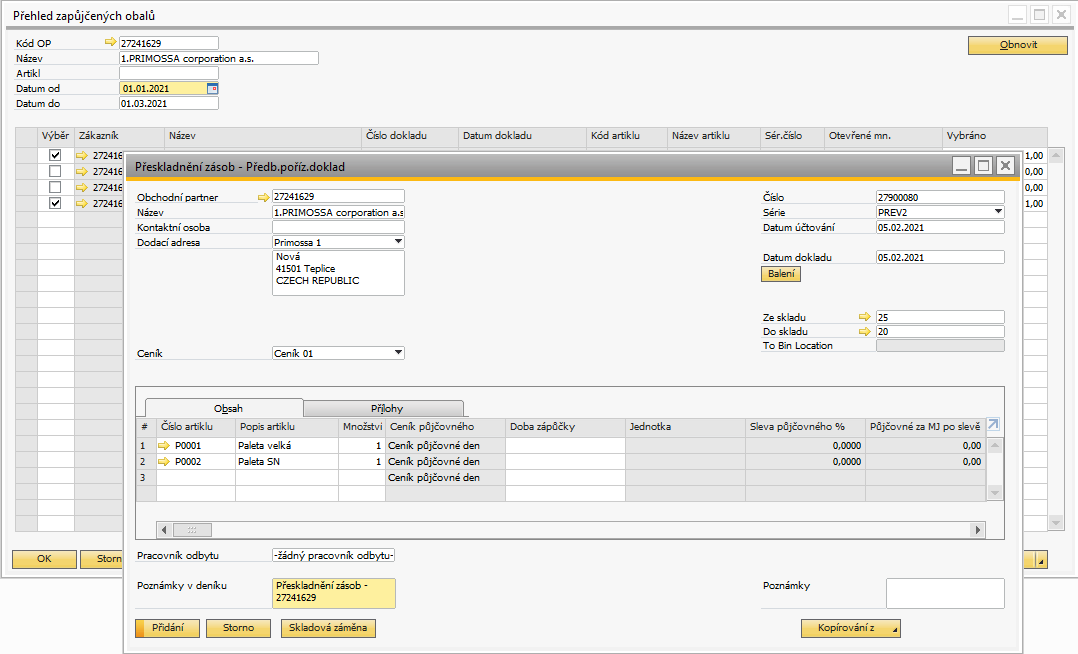Click the overview table scroll-up arrow
This screenshot has width=1078, height=654.
[x=1055, y=156]
